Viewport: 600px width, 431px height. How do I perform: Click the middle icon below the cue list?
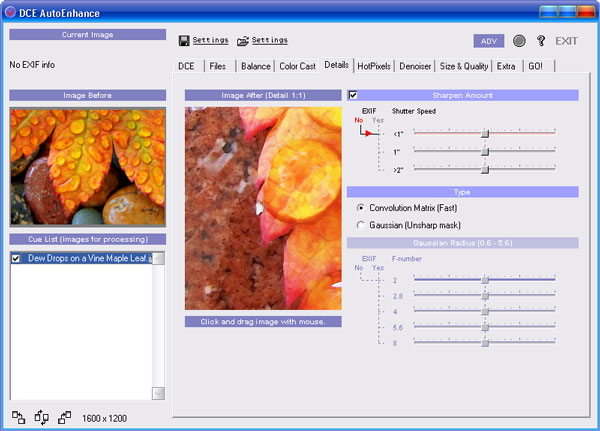pos(41,416)
